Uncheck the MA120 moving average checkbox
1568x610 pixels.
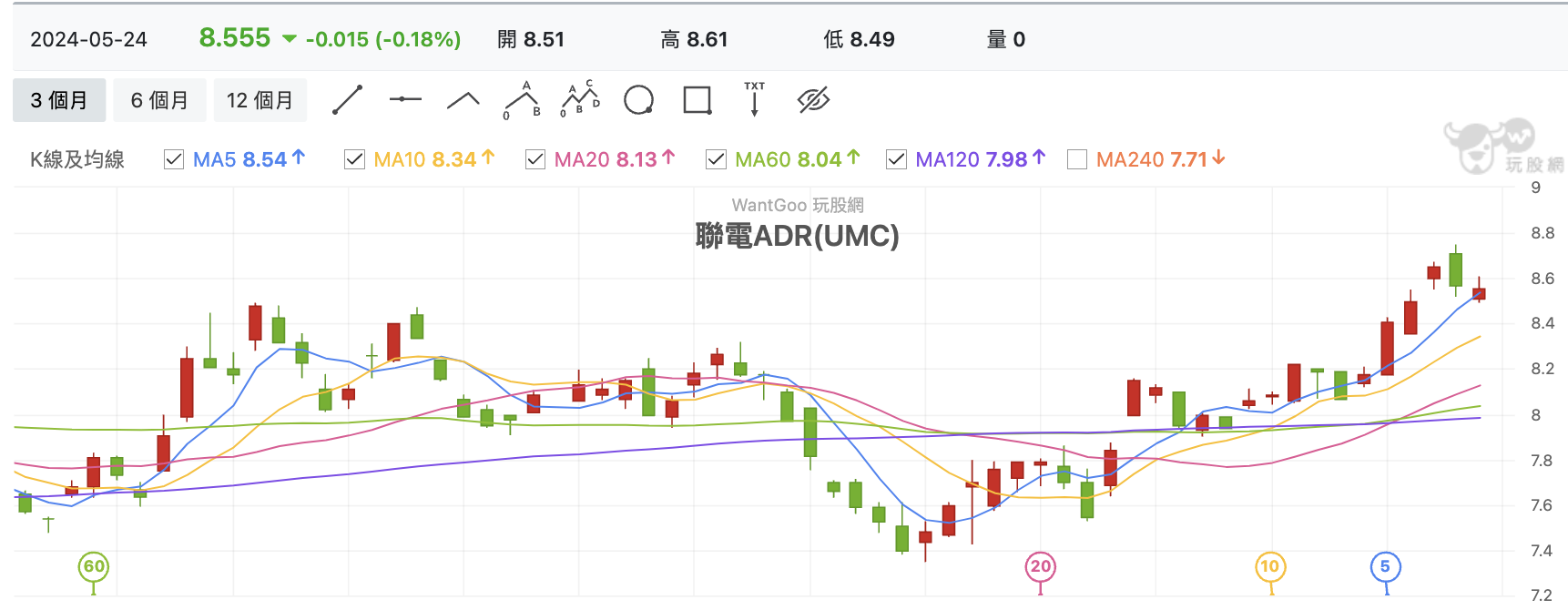pyautogui.click(x=896, y=159)
